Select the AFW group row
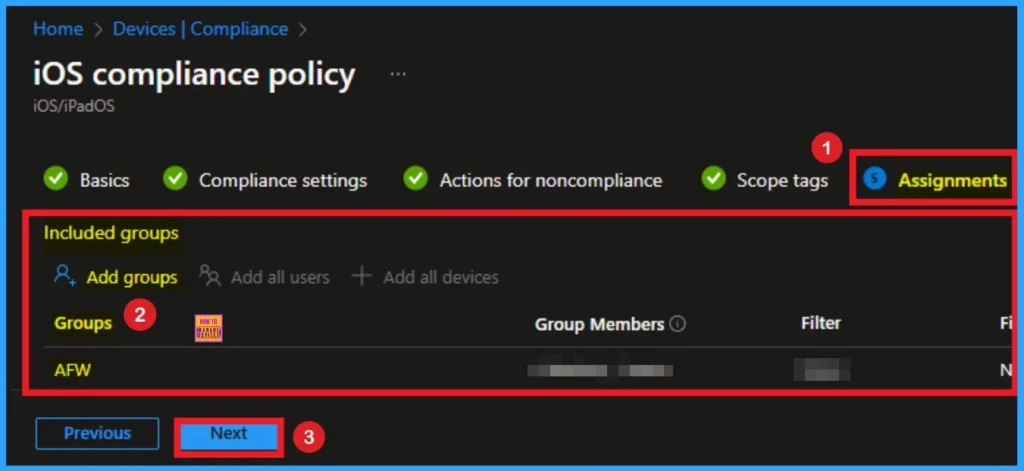 click(528, 370)
